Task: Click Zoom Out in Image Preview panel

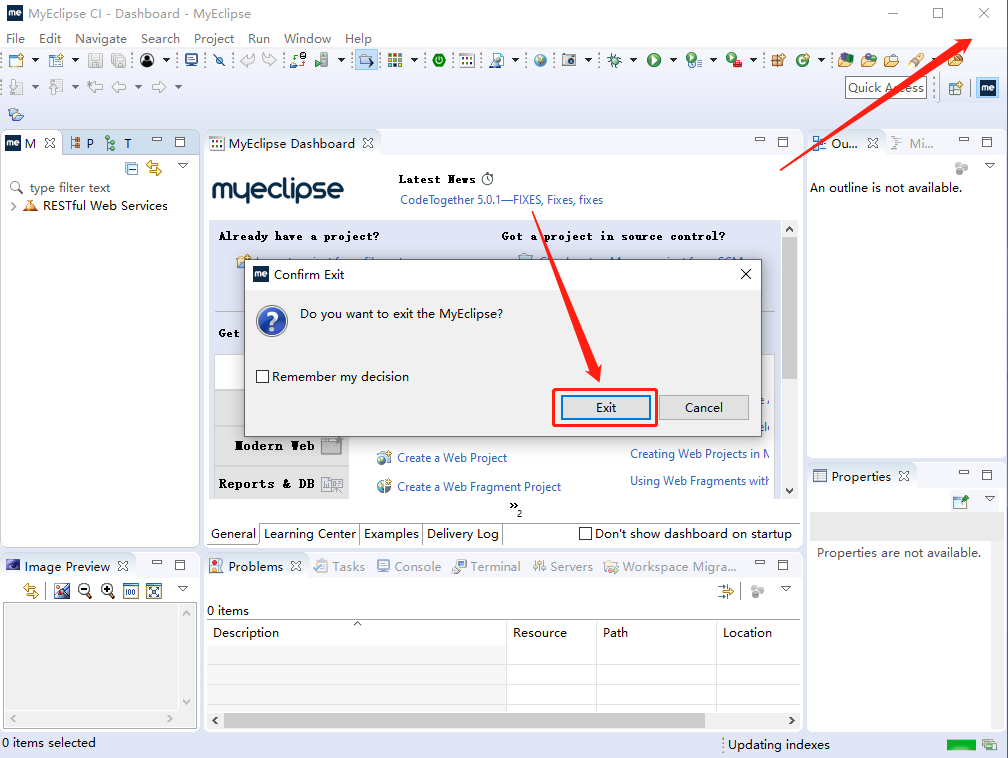Action: pyautogui.click(x=85, y=591)
